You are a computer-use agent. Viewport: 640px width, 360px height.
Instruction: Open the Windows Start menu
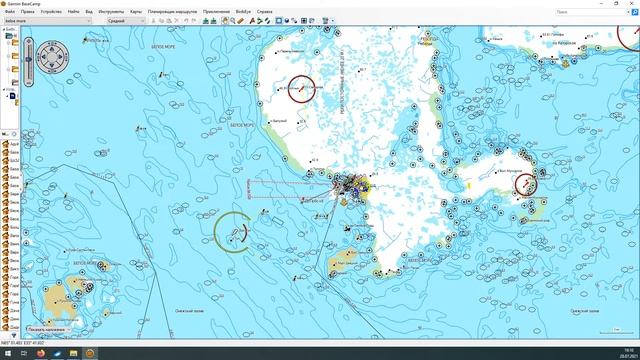[7, 353]
